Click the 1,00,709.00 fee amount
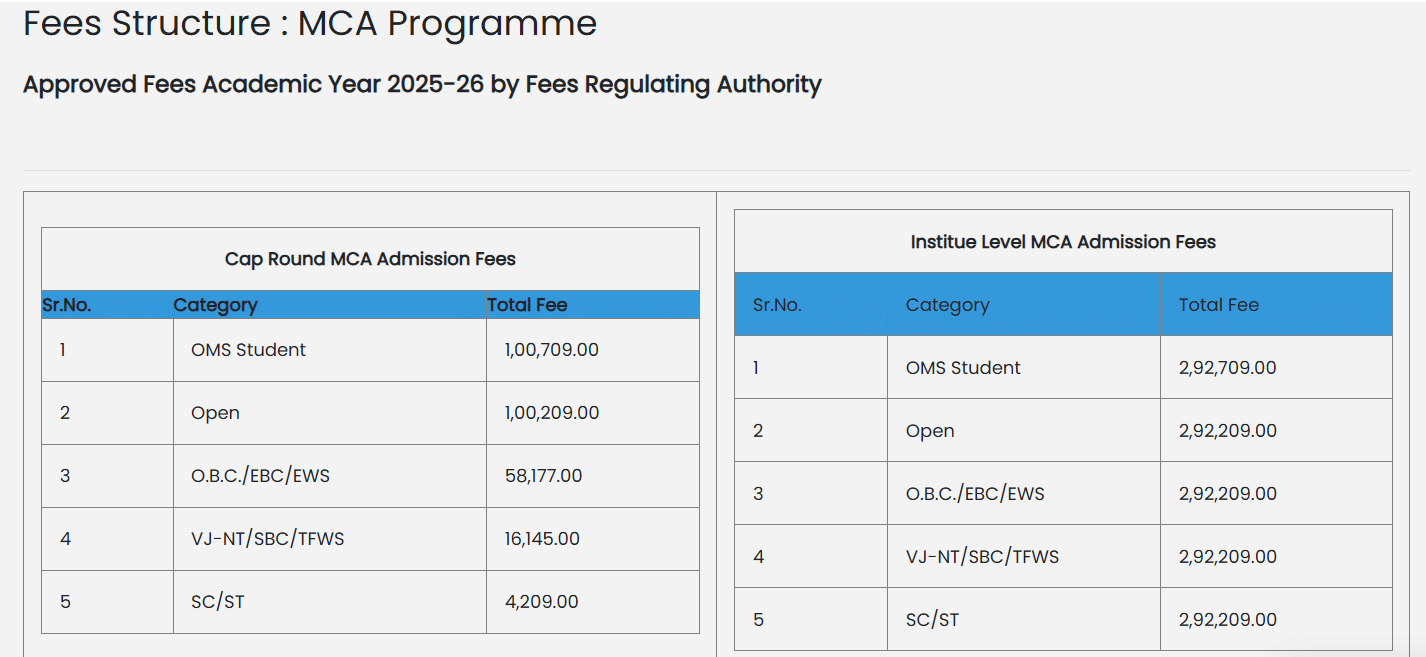The width and height of the screenshot is (1426, 657). click(551, 350)
